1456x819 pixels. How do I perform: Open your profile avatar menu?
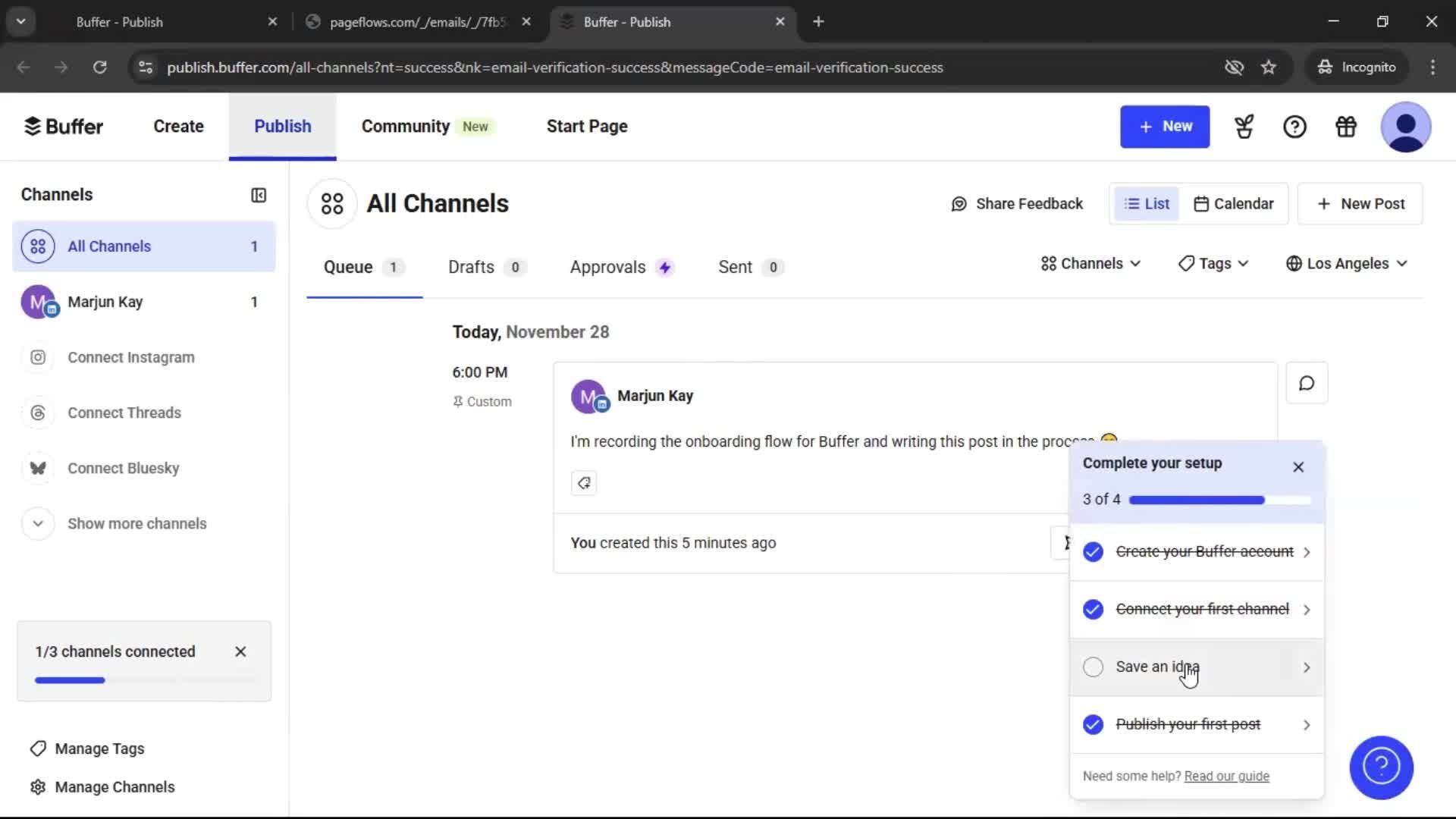[x=1405, y=127]
